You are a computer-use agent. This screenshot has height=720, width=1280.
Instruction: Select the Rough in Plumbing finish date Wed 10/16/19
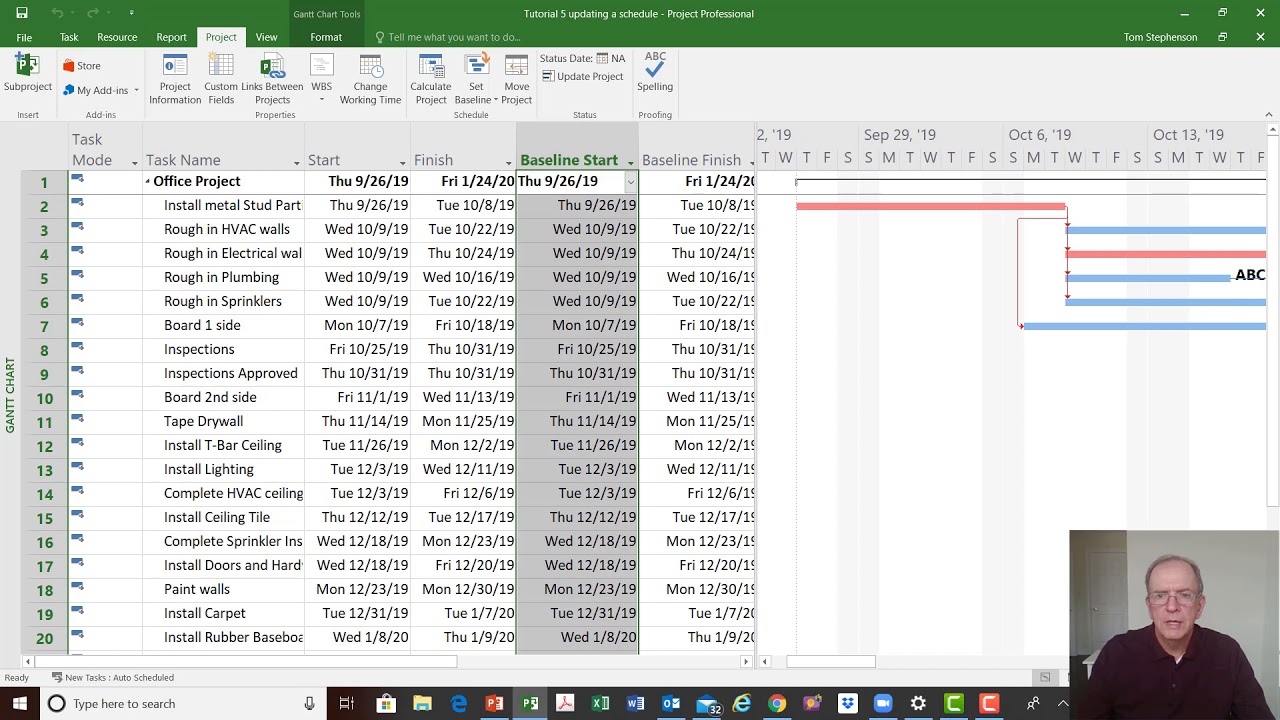462,277
